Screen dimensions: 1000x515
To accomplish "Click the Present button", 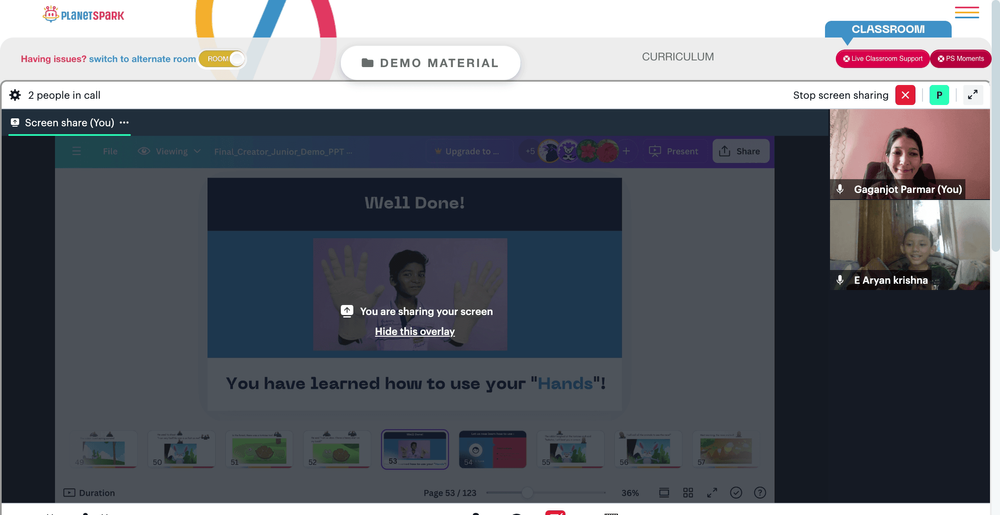I will click(675, 151).
